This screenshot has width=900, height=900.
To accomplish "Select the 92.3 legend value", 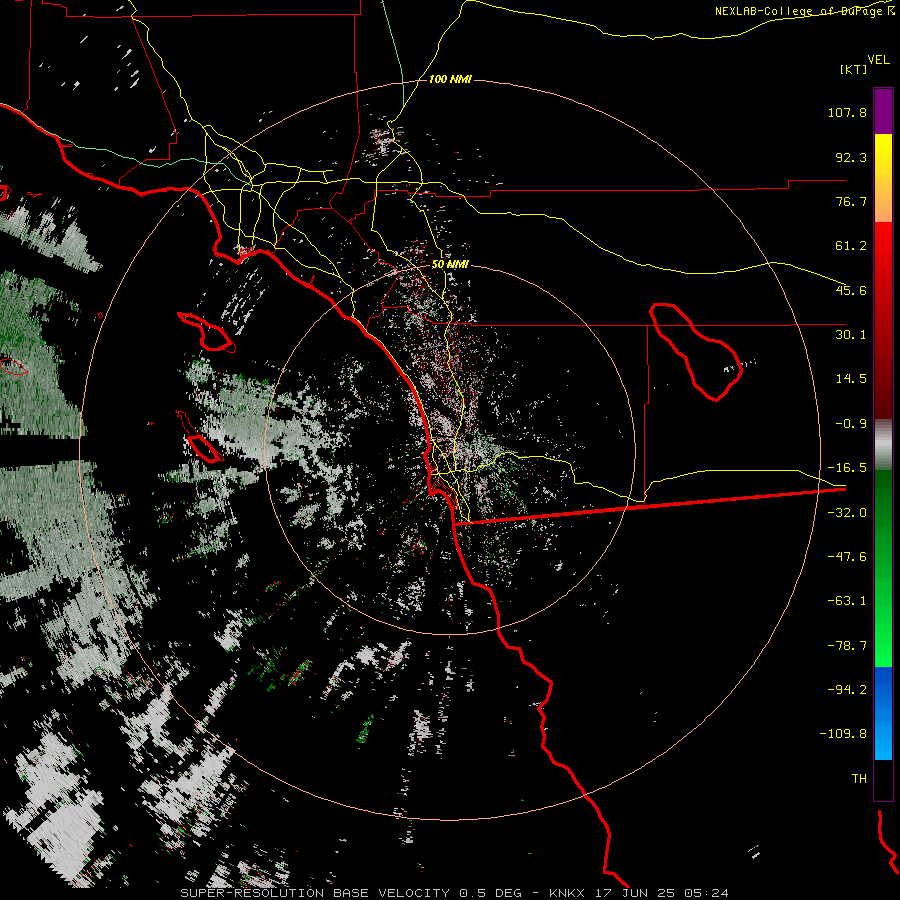I will click(851, 157).
